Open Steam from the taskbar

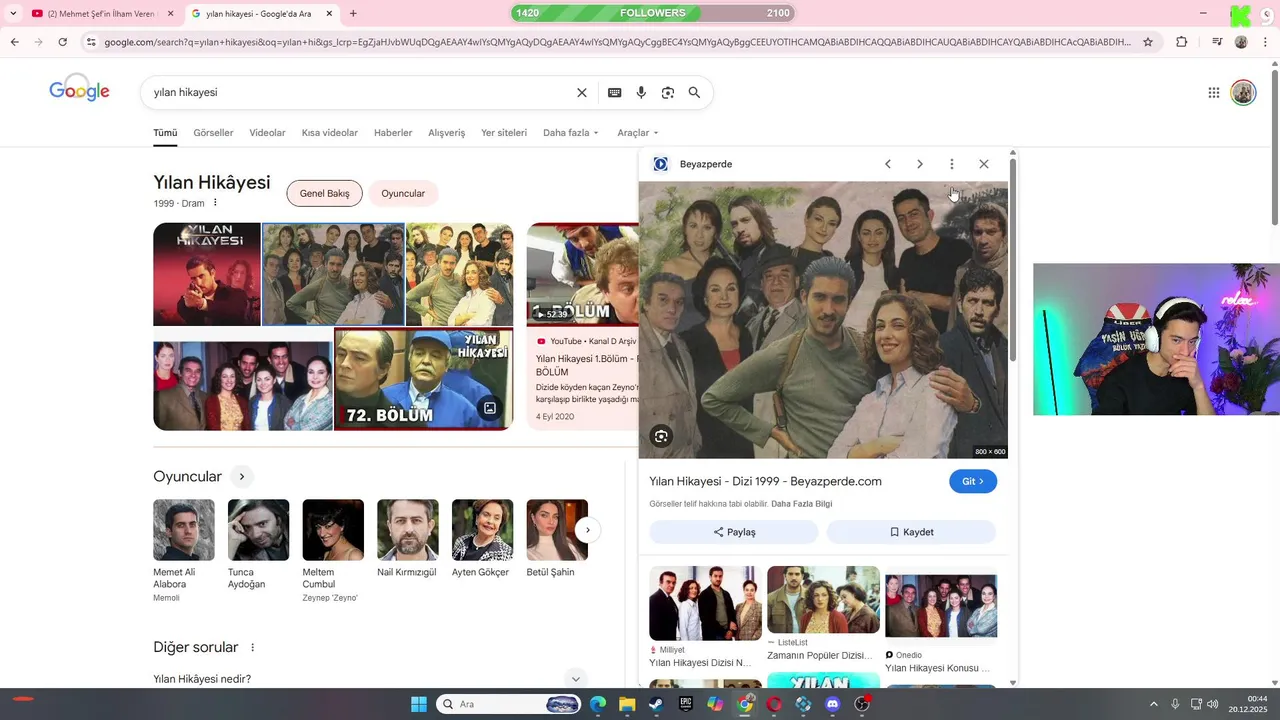[x=656, y=704]
